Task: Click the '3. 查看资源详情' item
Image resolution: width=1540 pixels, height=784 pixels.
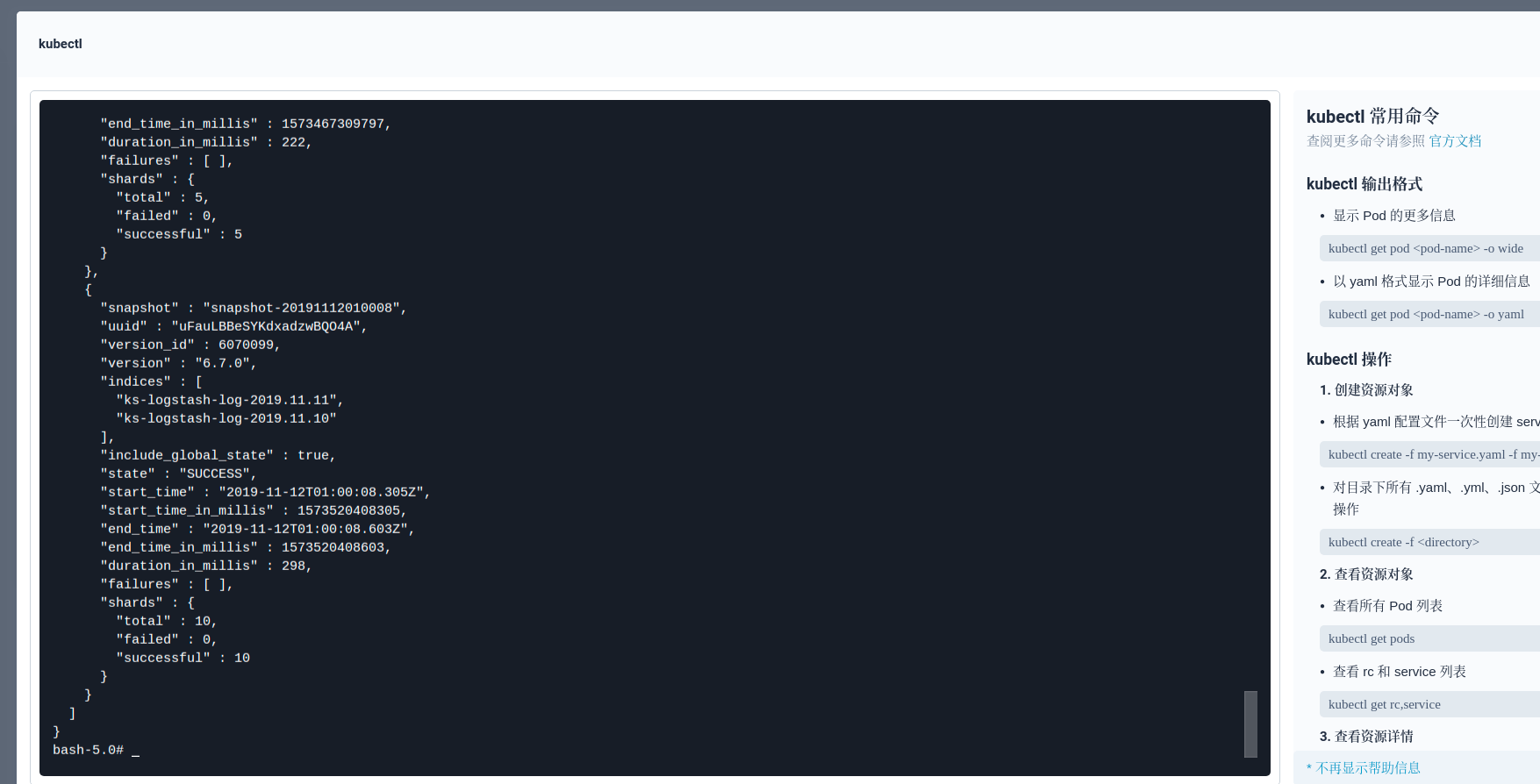Action: coord(1366,737)
